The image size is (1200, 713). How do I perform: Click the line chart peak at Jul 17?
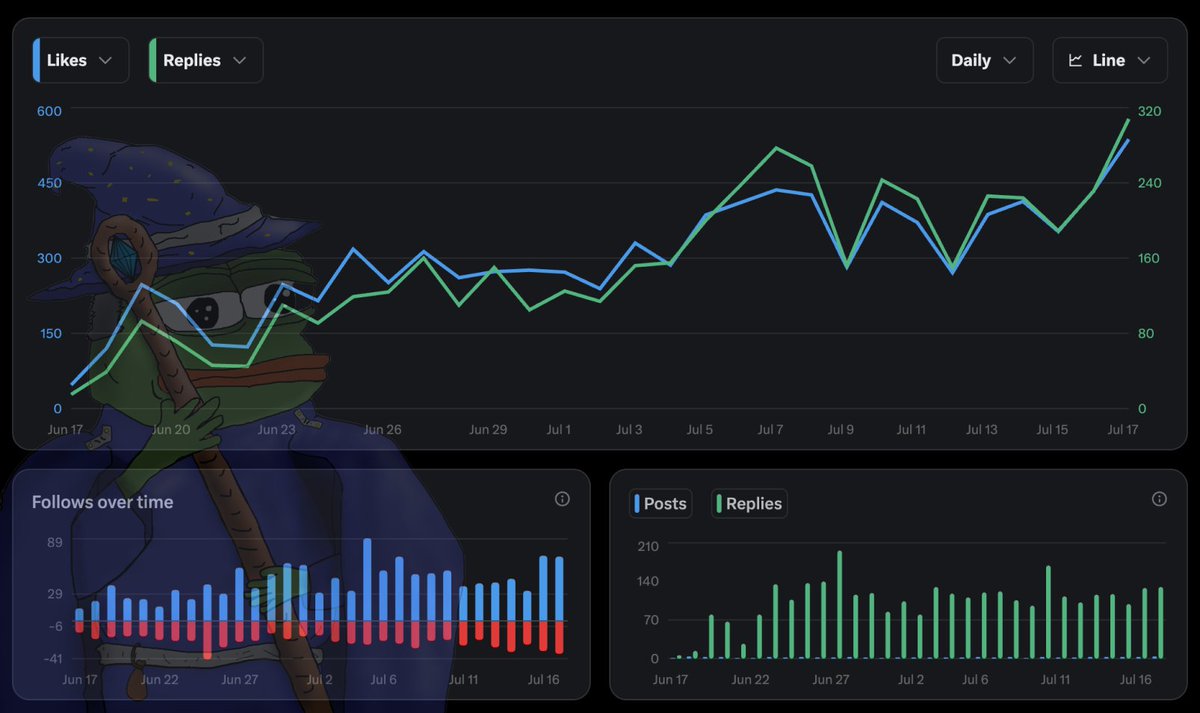point(1128,119)
